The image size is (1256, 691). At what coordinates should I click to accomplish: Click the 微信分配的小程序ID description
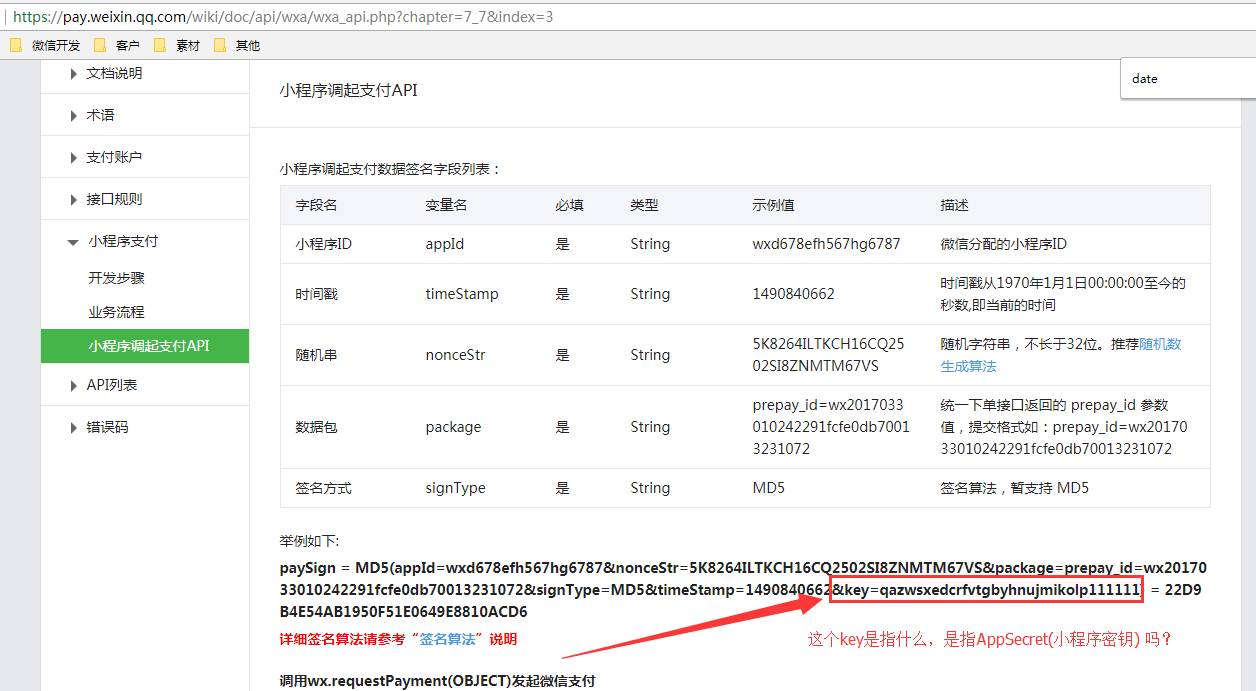coord(1003,244)
